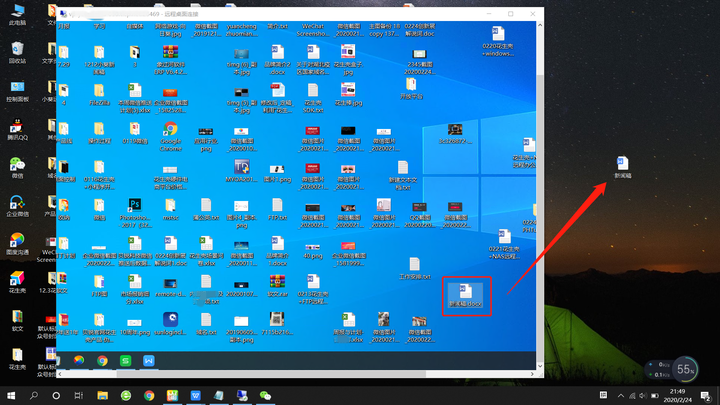
Task: Open the taskbar search magnifier
Action: pos(34,395)
